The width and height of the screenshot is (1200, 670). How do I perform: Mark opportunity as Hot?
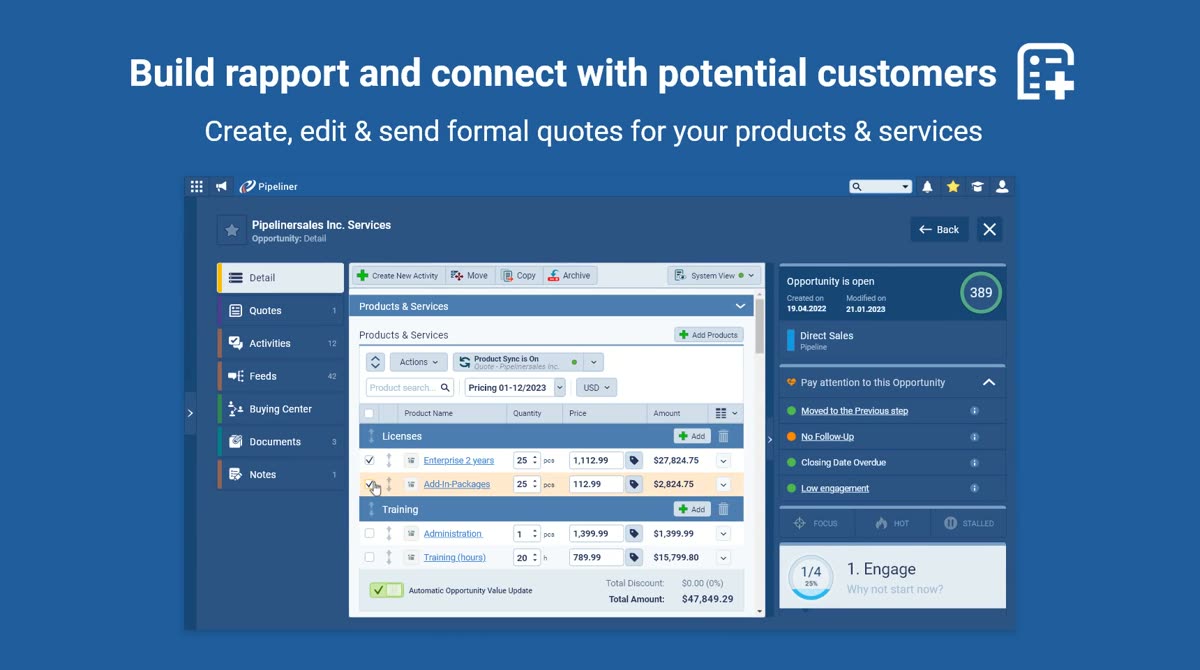892,523
